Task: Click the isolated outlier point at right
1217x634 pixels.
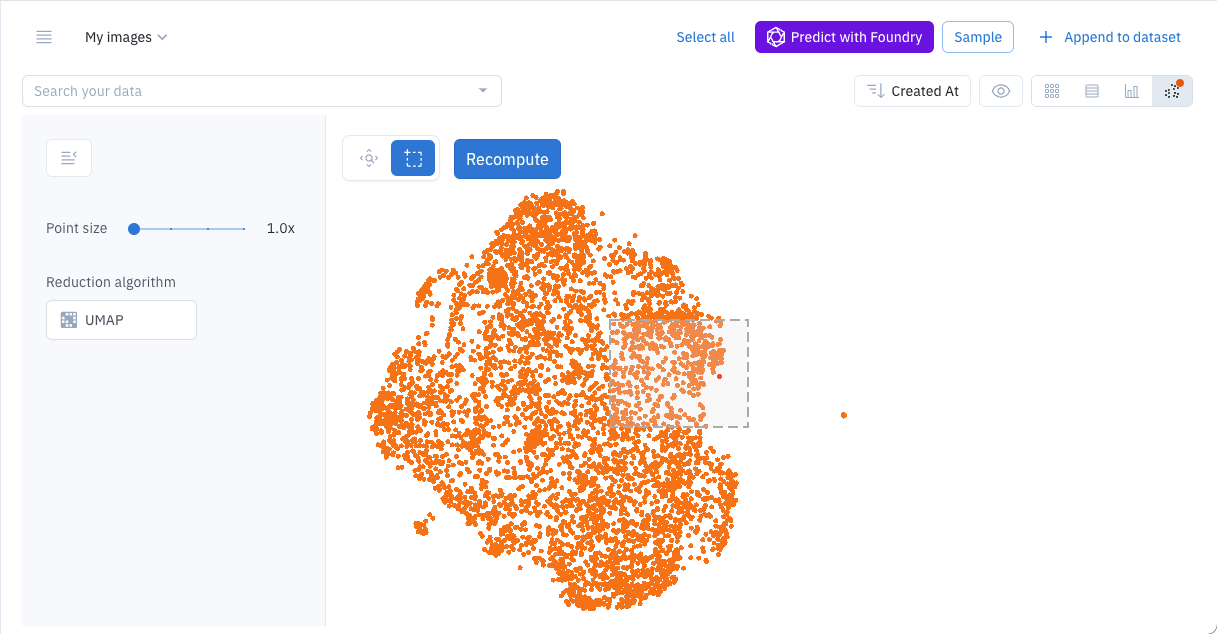Action: pos(844,415)
